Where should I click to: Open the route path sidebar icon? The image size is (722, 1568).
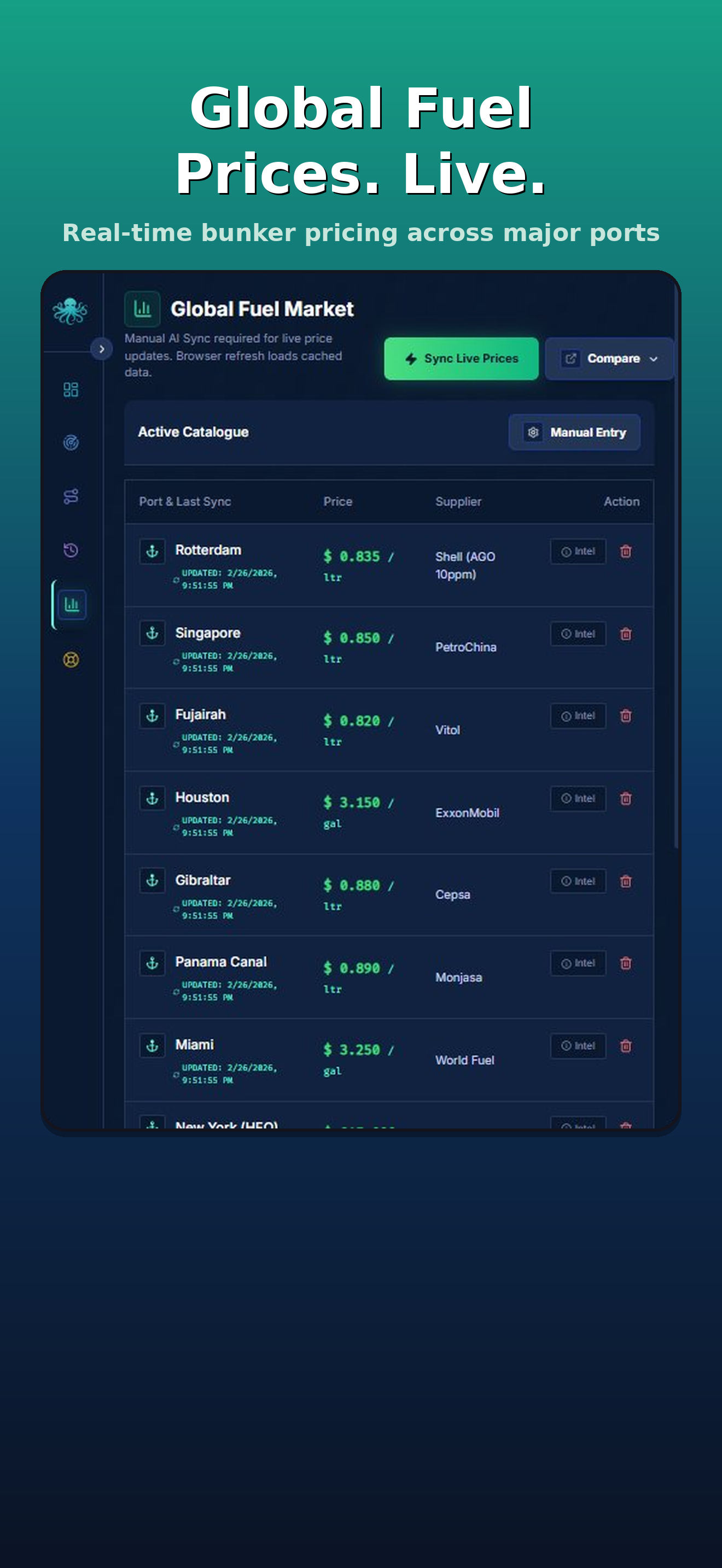coord(71,496)
